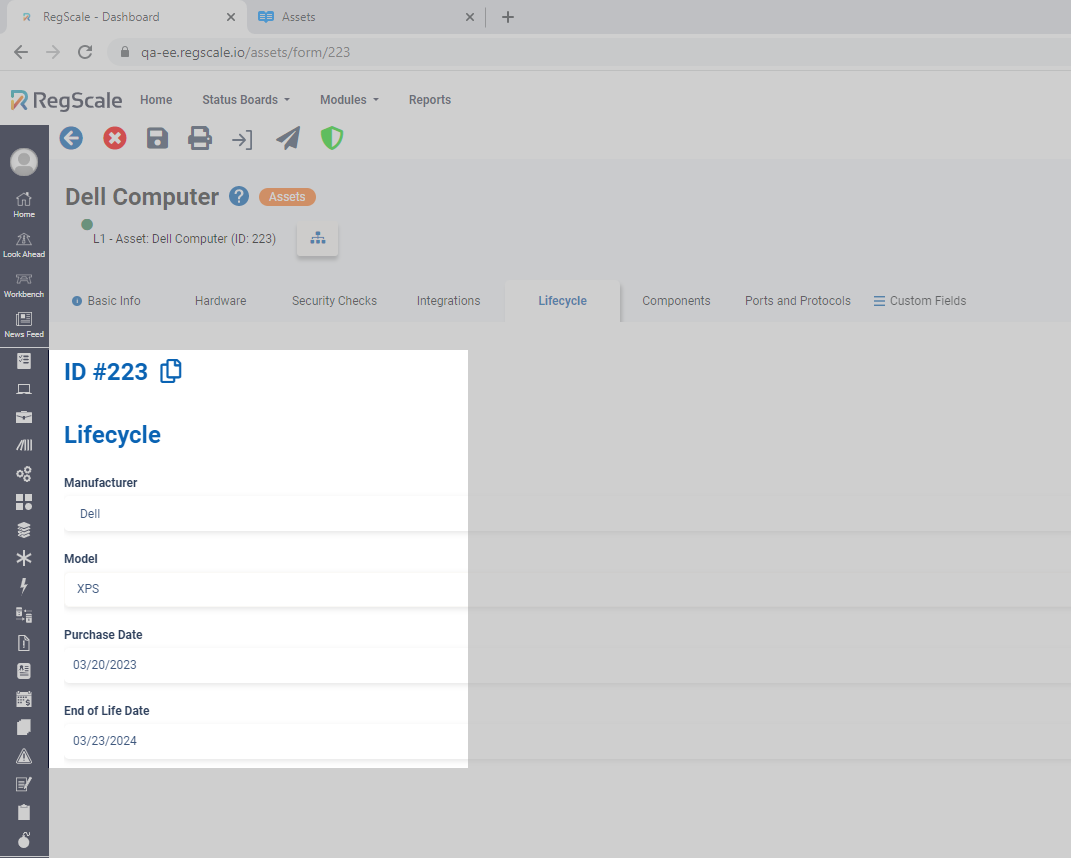This screenshot has width=1071, height=858.
Task: Switch to the Hardware tab
Action: click(221, 301)
